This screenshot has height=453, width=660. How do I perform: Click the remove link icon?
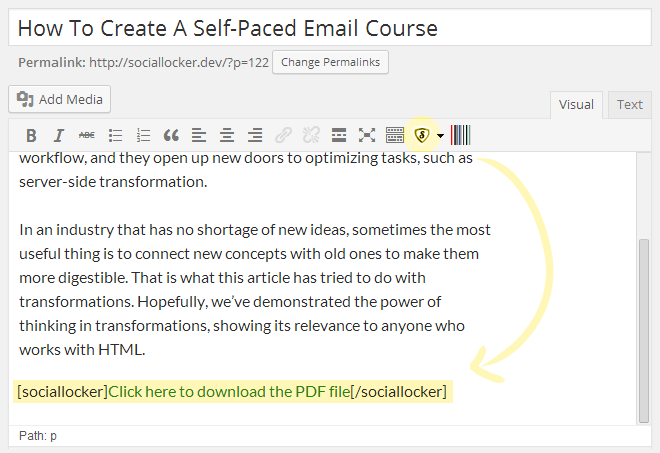coord(311,135)
